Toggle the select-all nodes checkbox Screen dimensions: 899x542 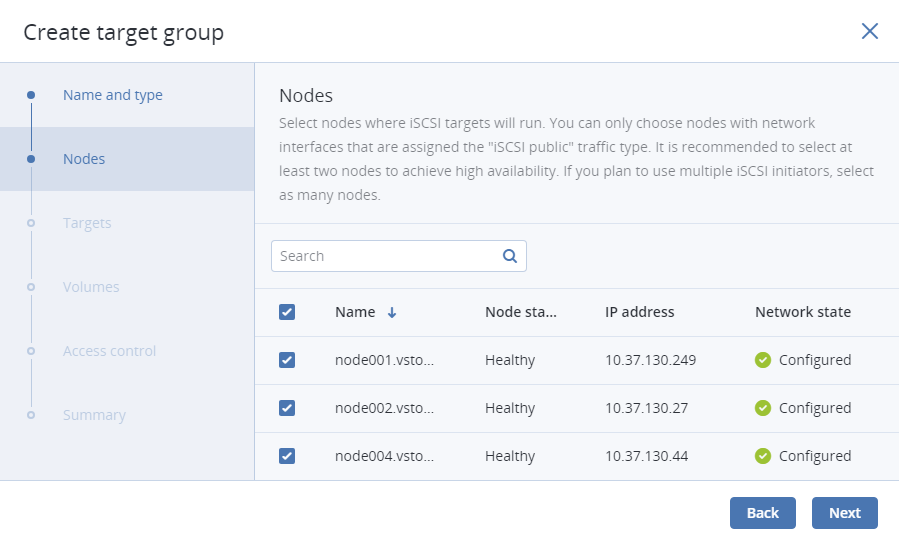click(287, 312)
